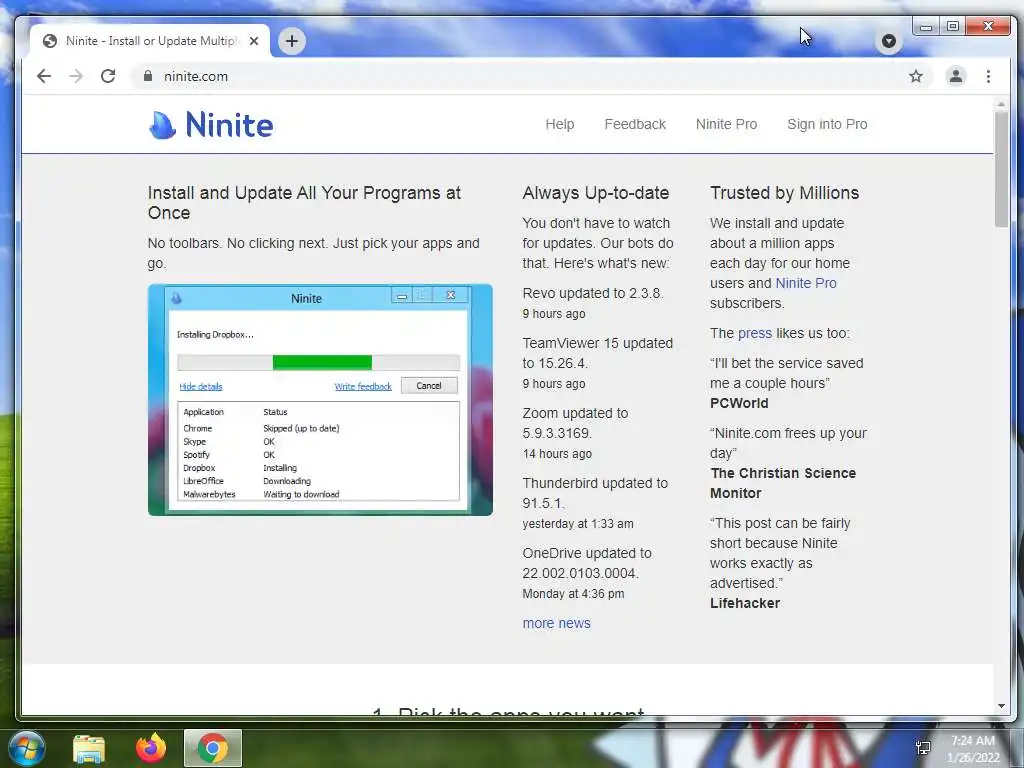Click 'Trusted by Millions' heading
1024x768 pixels.
click(x=784, y=193)
